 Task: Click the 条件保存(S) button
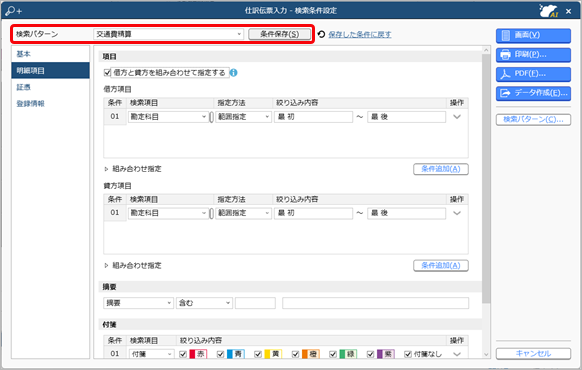pyautogui.click(x=279, y=34)
